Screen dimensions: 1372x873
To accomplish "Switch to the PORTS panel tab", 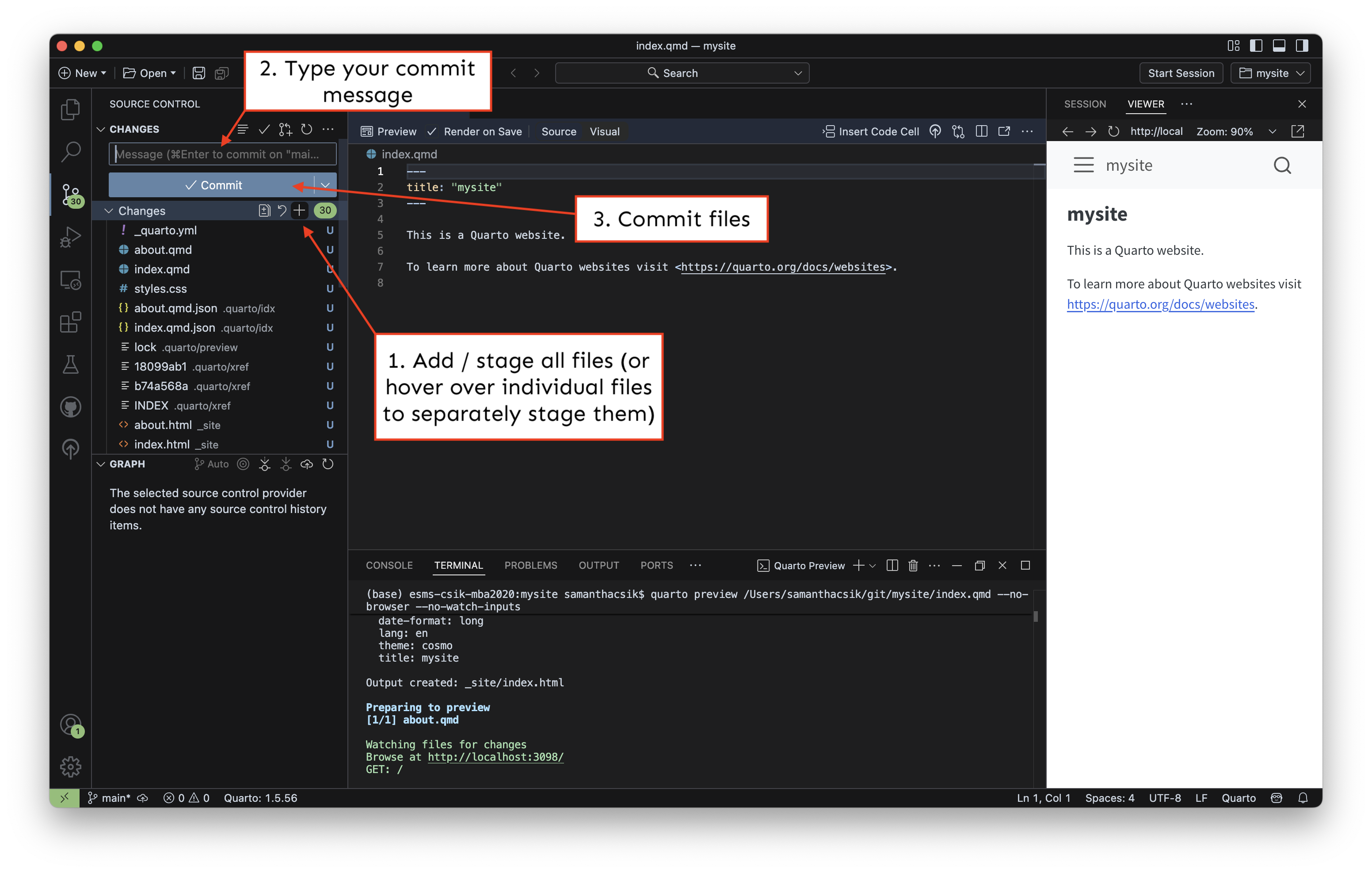I will tap(656, 565).
